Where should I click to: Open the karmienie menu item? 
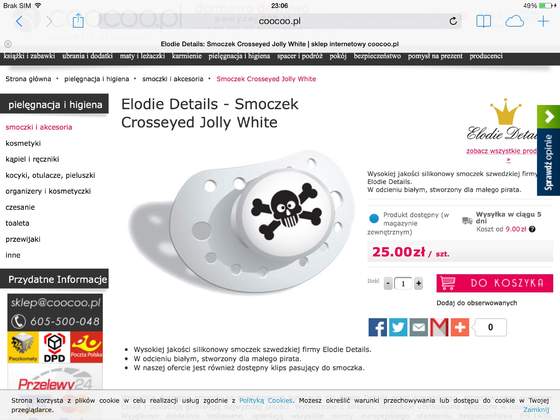pyautogui.click(x=186, y=56)
